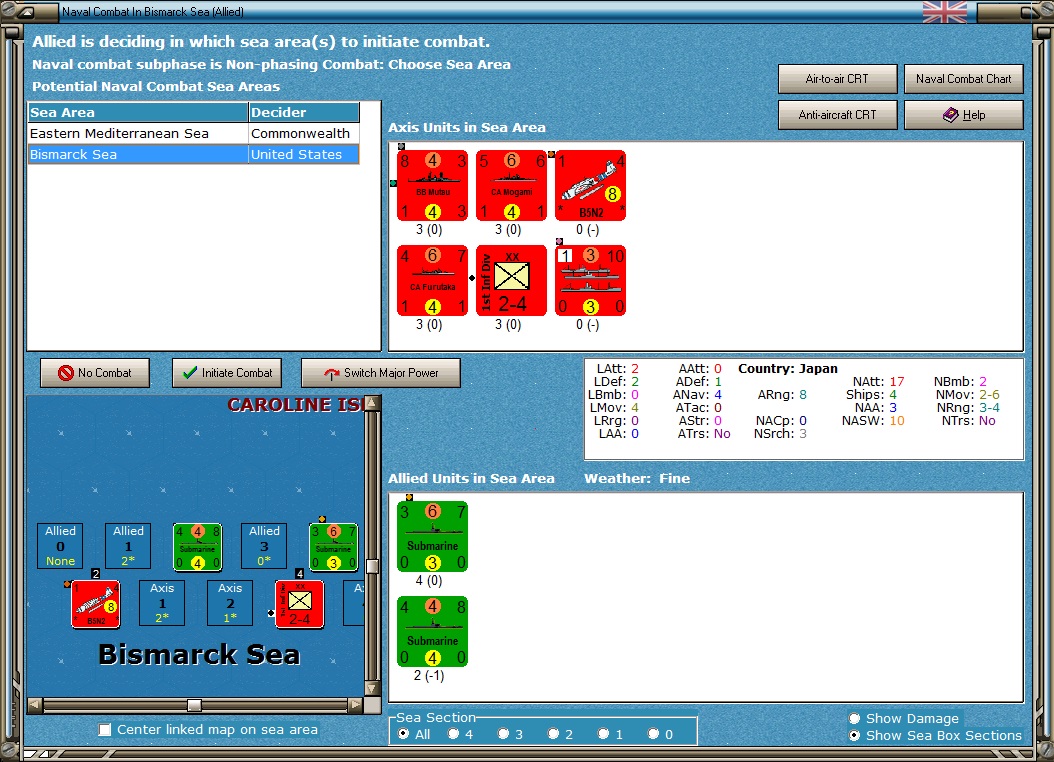
Task: Select sea section 1 radio
Action: (604, 734)
